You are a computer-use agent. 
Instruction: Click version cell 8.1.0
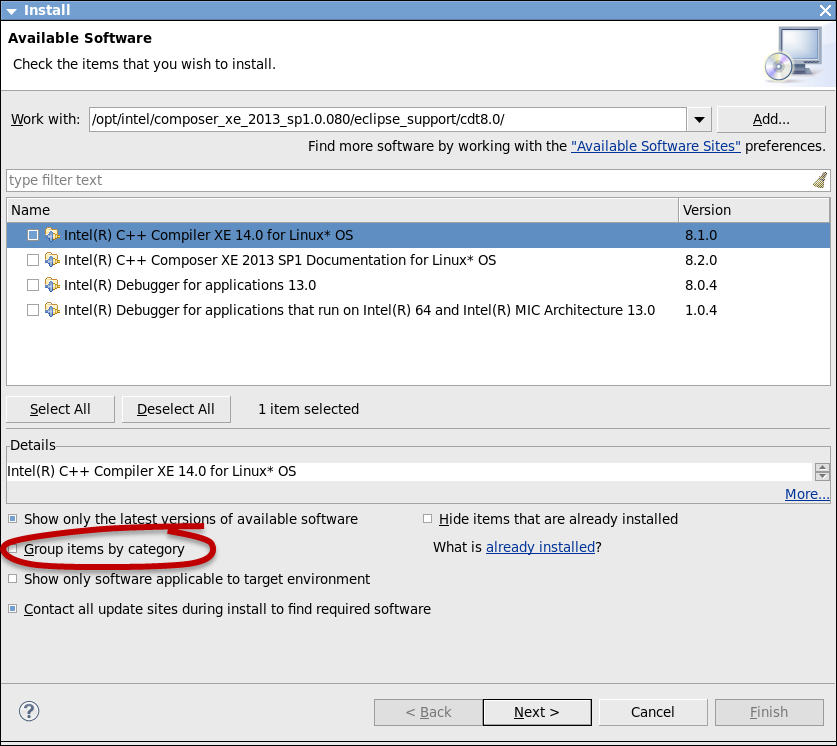(701, 235)
